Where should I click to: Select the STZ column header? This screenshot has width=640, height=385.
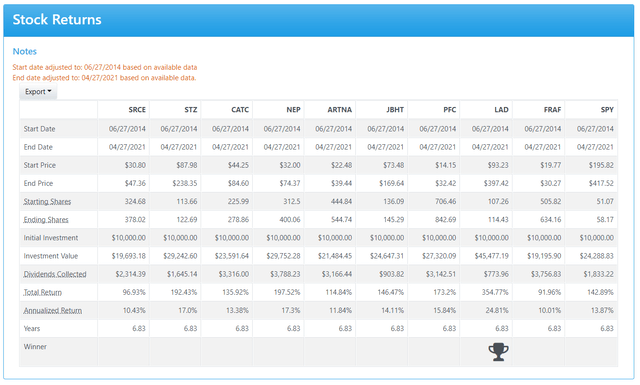[191, 109]
